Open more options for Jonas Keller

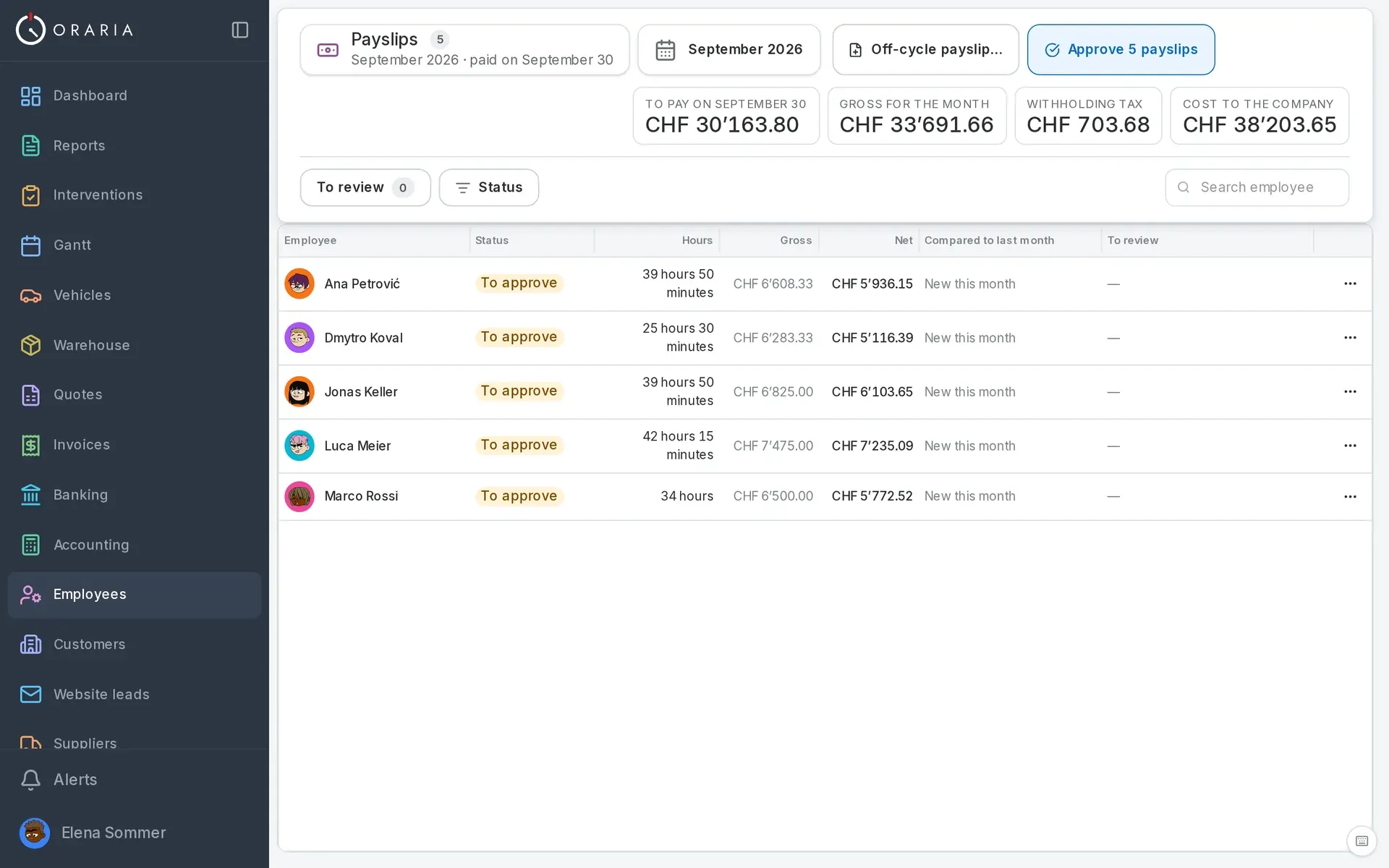[x=1350, y=391]
